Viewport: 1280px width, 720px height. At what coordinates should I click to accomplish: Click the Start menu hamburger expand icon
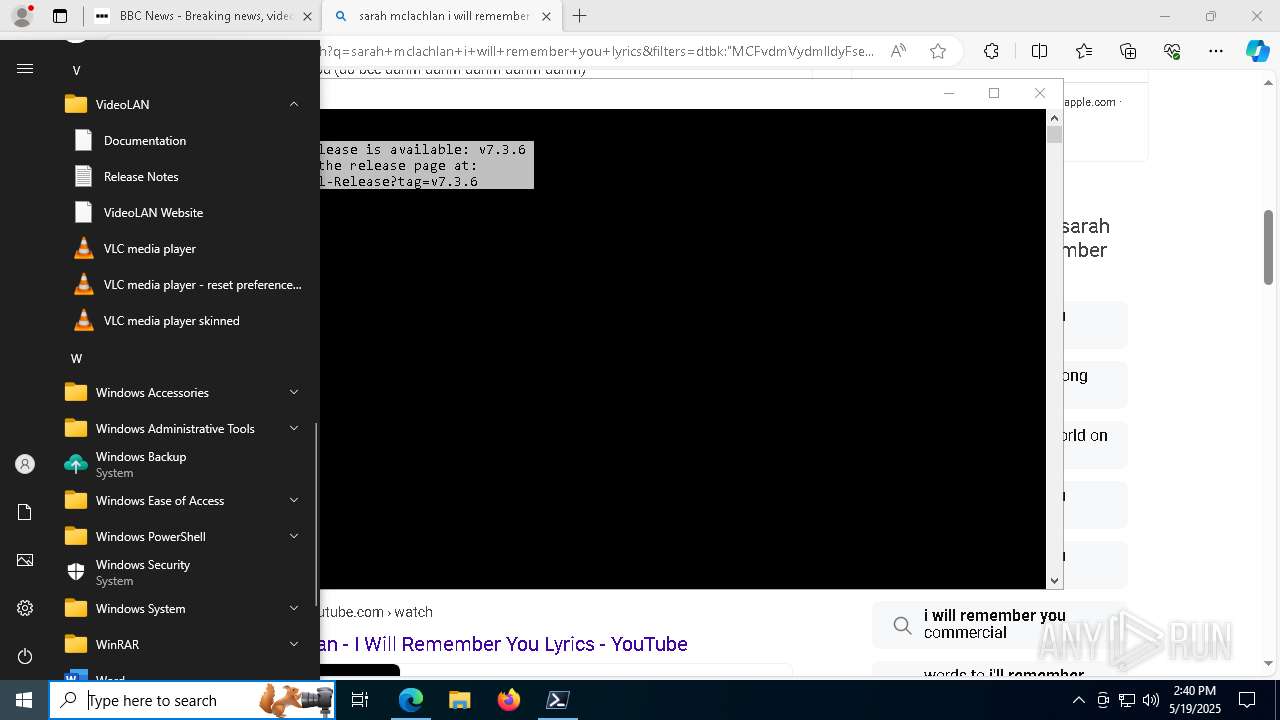pos(25,69)
